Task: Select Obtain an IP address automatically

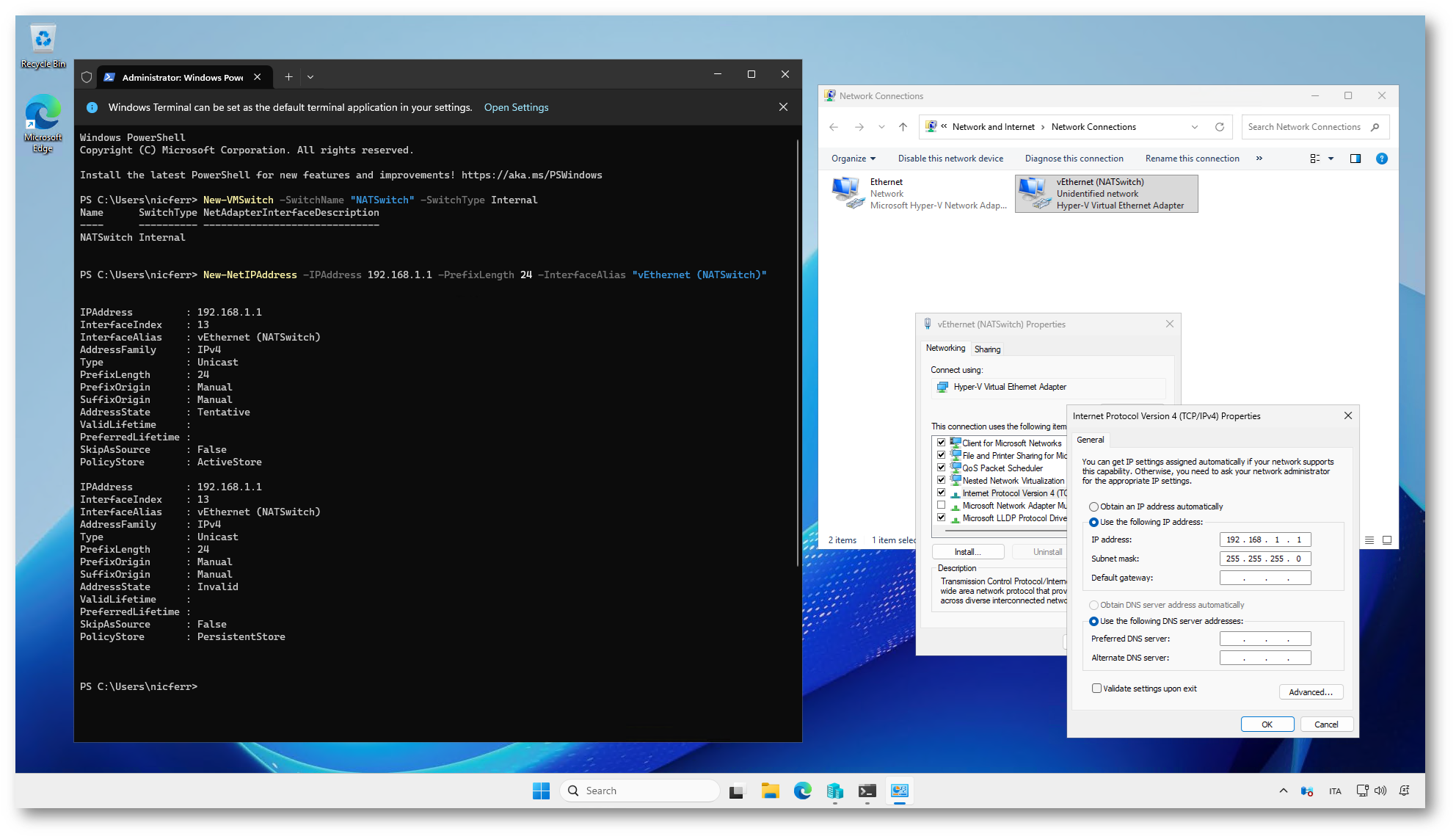Action: (1093, 506)
